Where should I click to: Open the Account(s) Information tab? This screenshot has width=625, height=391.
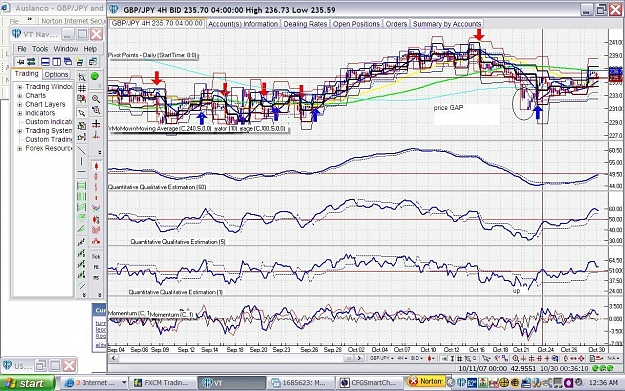(243, 24)
